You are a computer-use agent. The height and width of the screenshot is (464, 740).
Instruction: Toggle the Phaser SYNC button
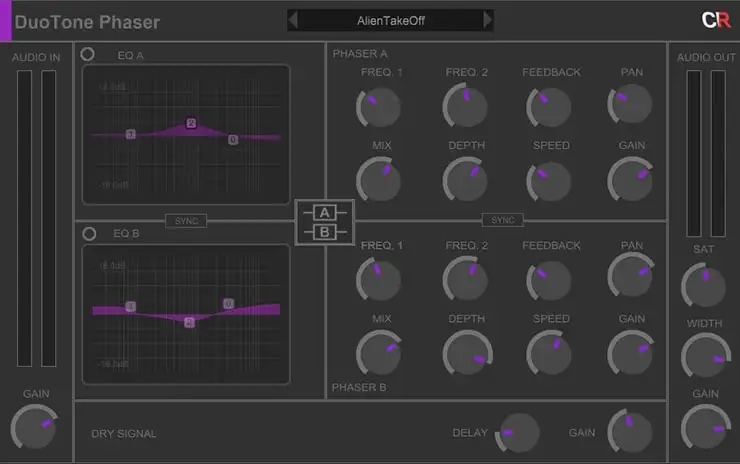pos(503,220)
